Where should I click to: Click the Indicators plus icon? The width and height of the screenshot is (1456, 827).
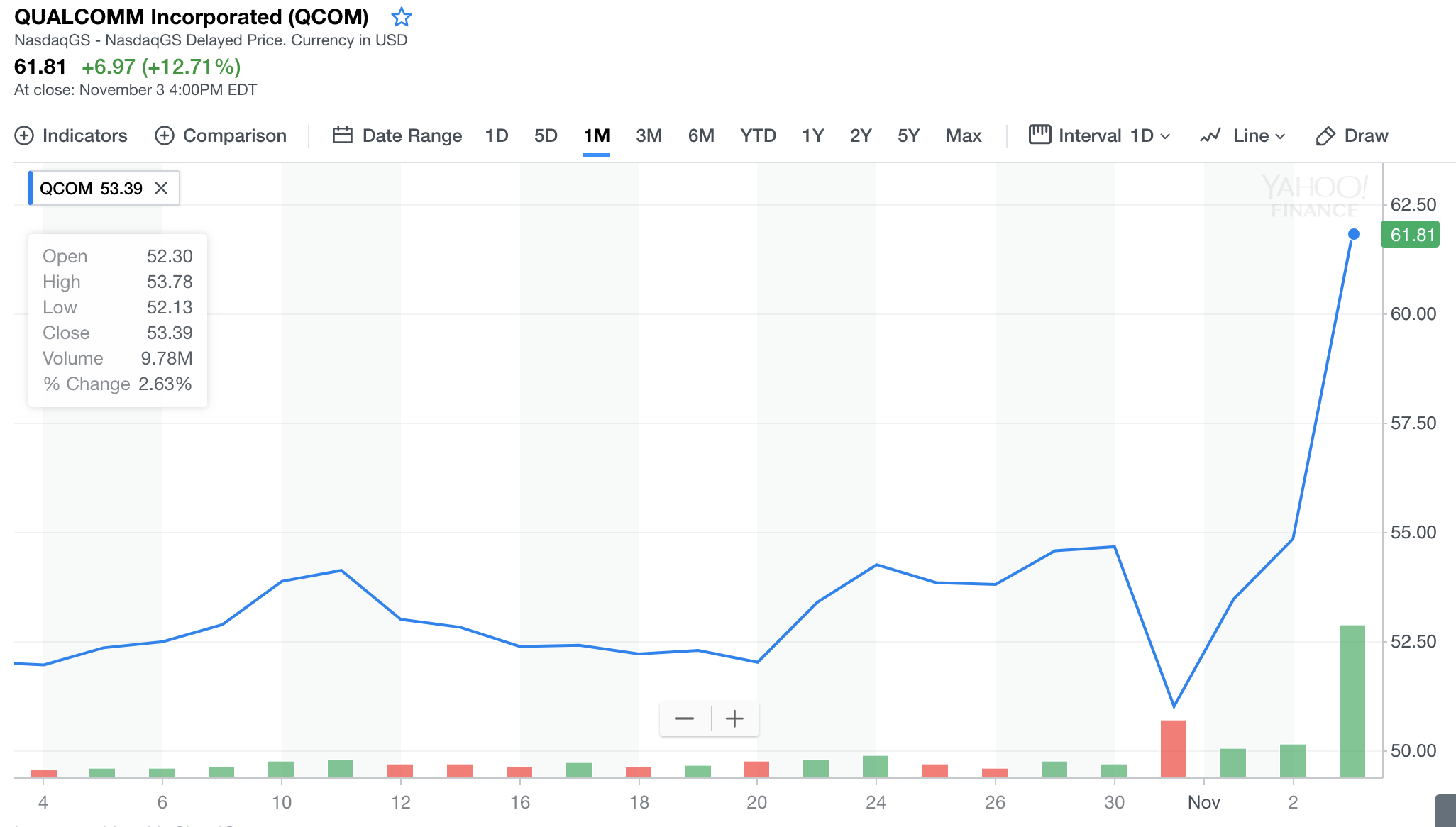pyautogui.click(x=24, y=135)
